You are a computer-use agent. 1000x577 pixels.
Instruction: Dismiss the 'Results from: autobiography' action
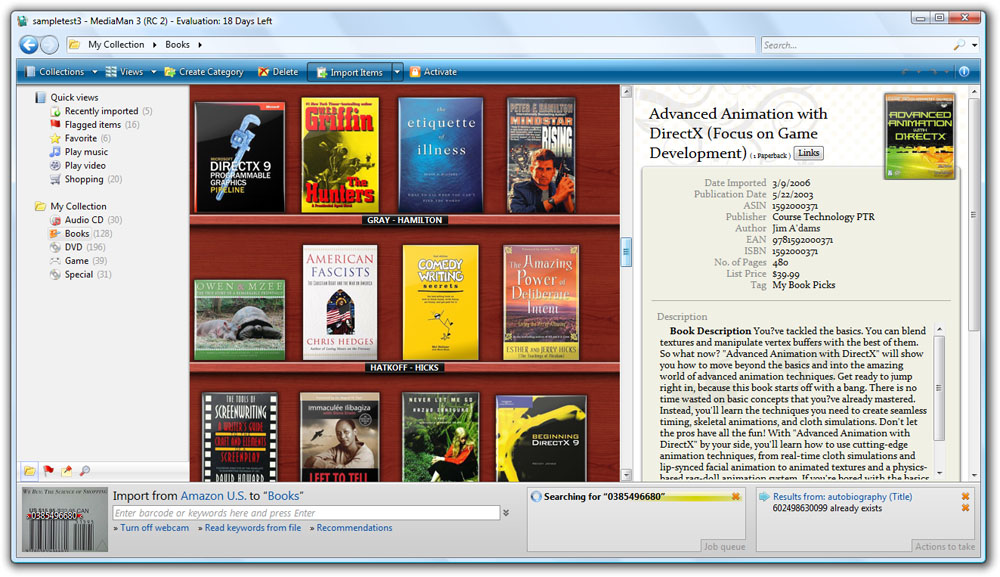coord(966,496)
